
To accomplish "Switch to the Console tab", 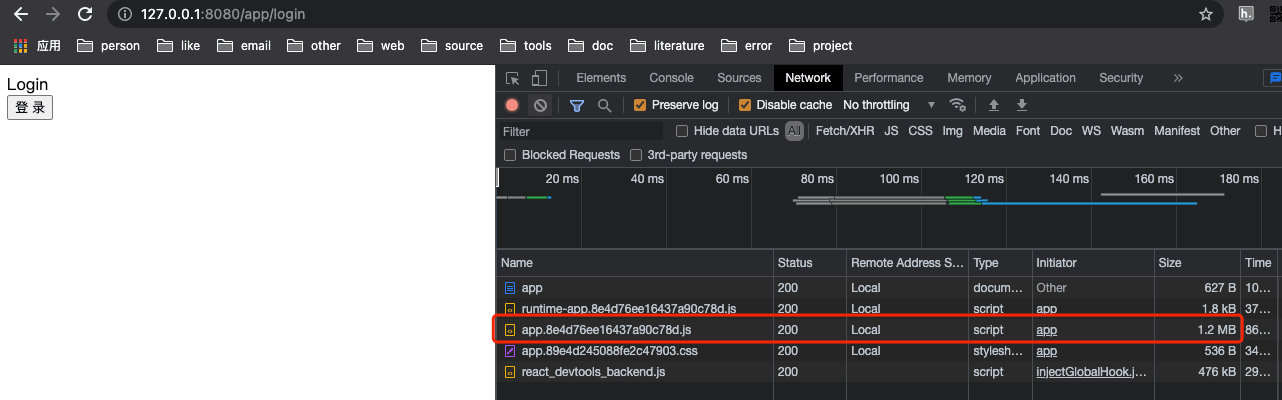I will [671, 78].
